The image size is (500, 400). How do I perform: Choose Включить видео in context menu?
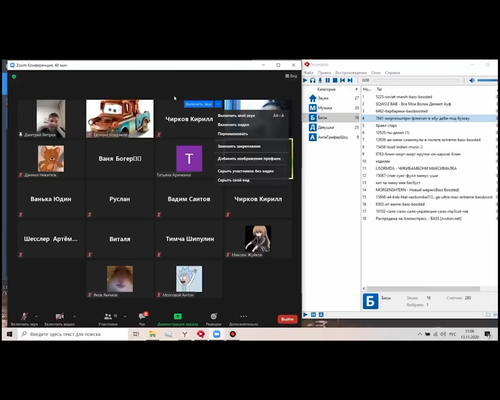[x=252, y=125]
